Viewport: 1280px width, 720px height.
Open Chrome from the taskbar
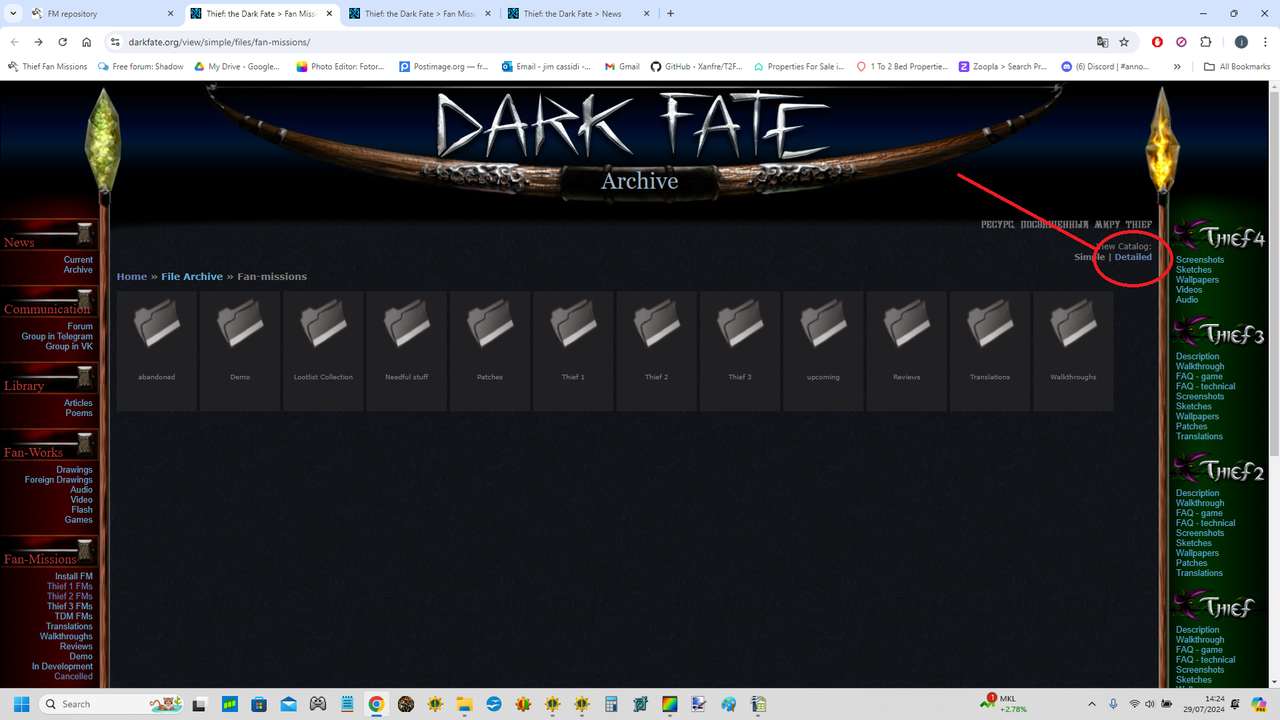(376, 704)
